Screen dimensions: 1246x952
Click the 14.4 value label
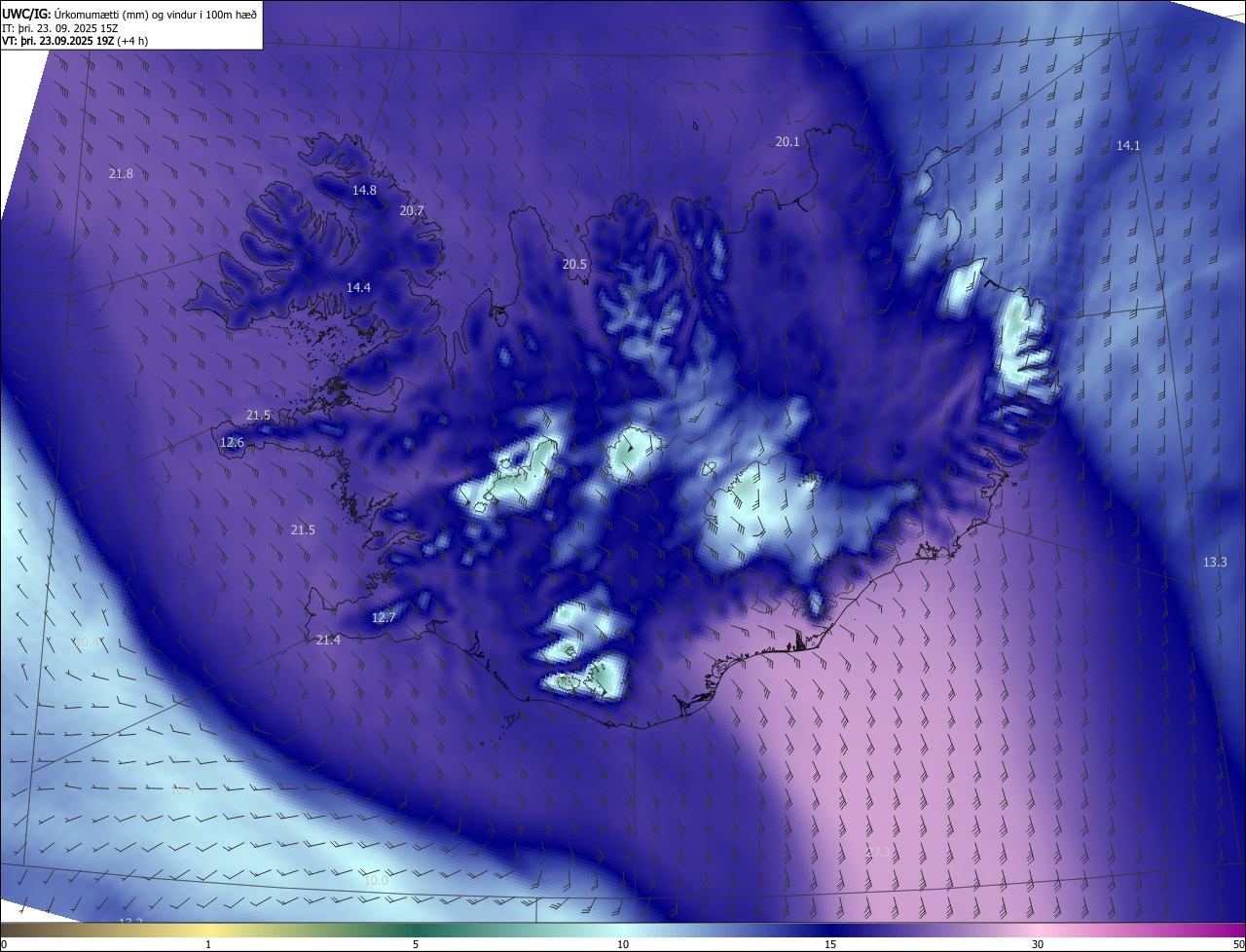coord(358,287)
